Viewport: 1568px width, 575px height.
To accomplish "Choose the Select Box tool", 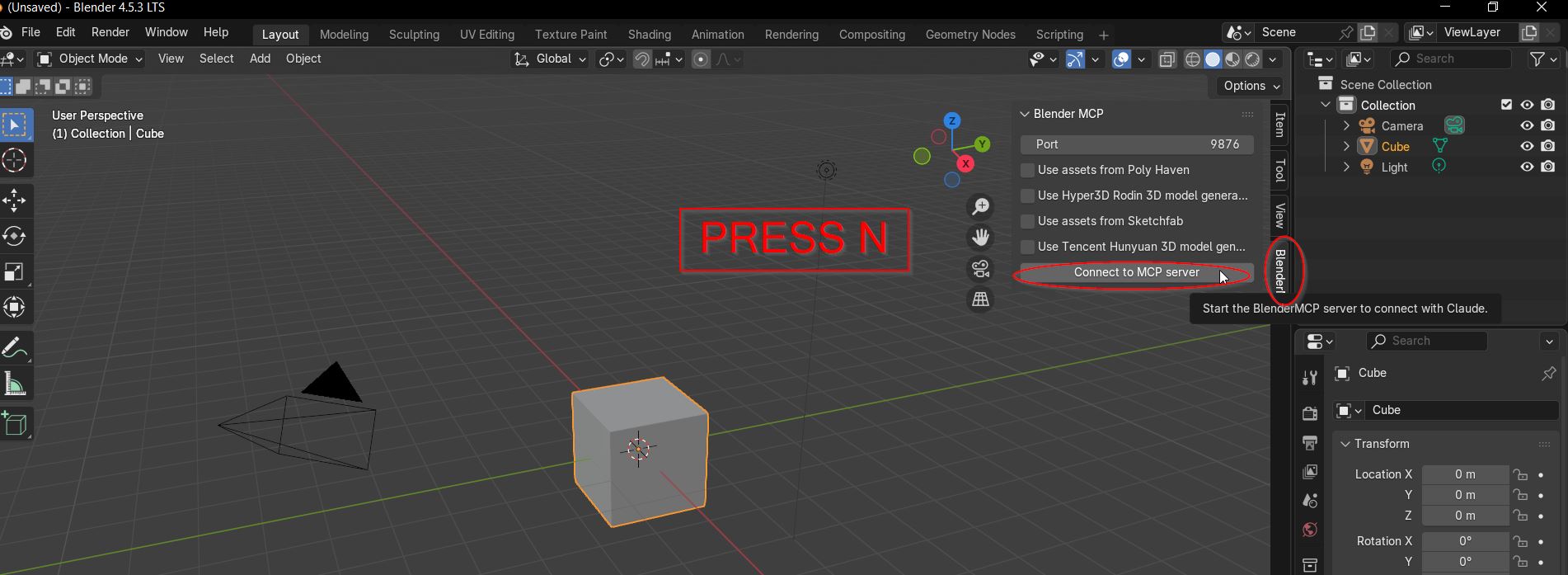I will click(15, 125).
